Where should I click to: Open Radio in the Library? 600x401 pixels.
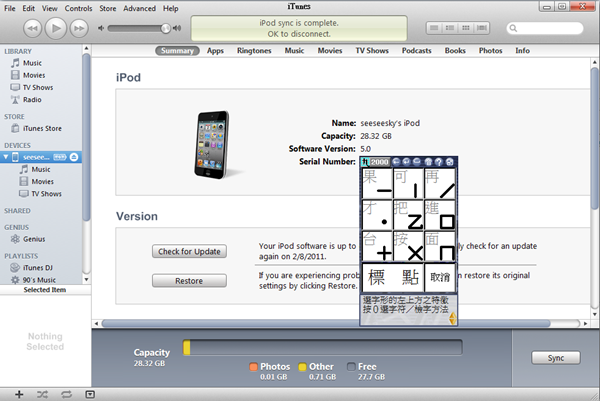[x=32, y=100]
